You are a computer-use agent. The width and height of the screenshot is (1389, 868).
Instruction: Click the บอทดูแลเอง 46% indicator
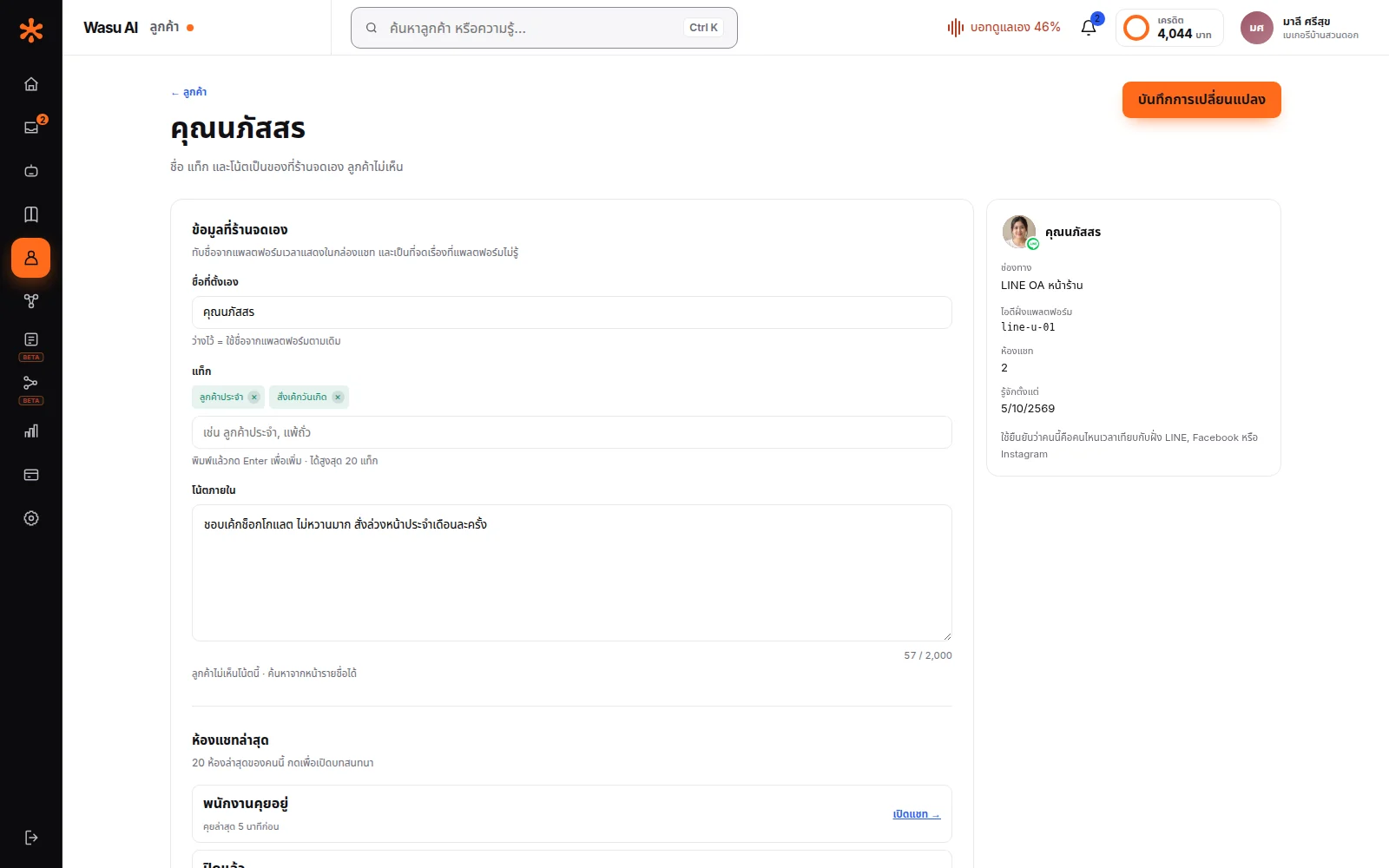(x=1004, y=28)
